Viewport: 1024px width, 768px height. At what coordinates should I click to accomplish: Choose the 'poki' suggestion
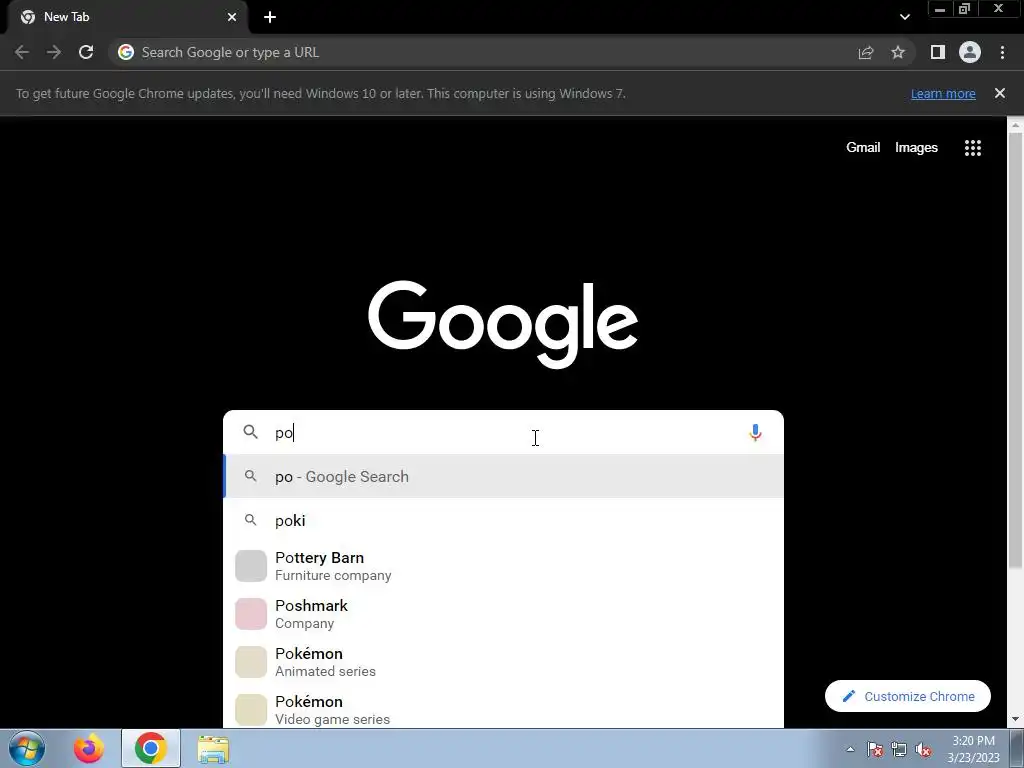[503, 520]
